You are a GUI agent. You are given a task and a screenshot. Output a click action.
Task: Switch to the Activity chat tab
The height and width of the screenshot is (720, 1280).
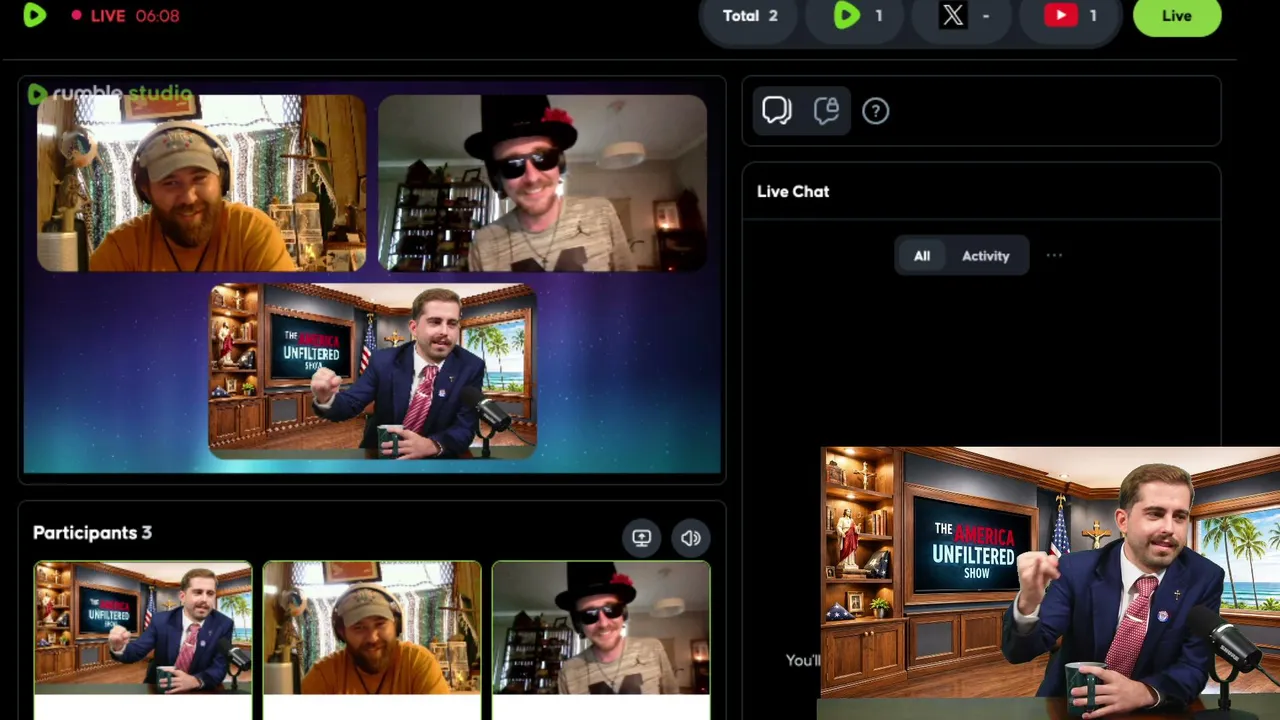(985, 256)
